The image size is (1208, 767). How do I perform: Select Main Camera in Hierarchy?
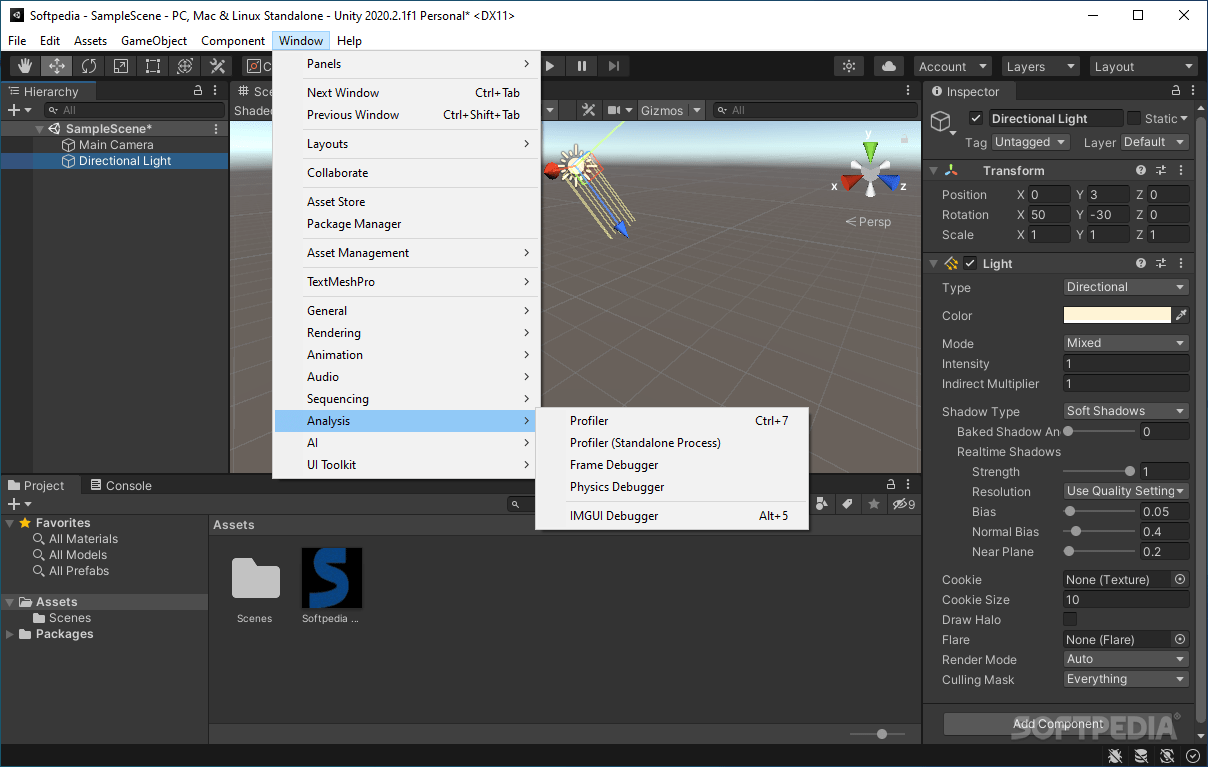click(x=116, y=145)
